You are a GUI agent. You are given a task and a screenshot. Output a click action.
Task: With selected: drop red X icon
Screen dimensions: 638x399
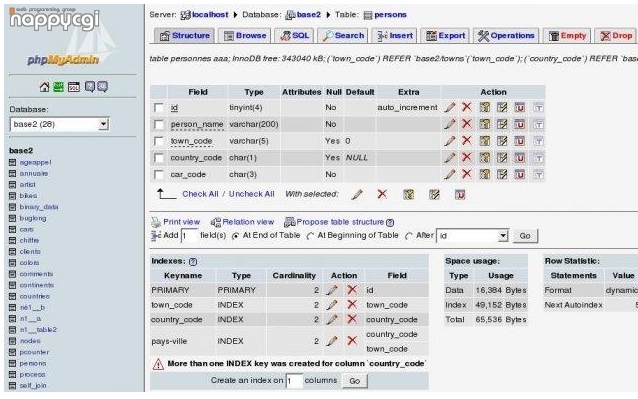[x=382, y=194]
